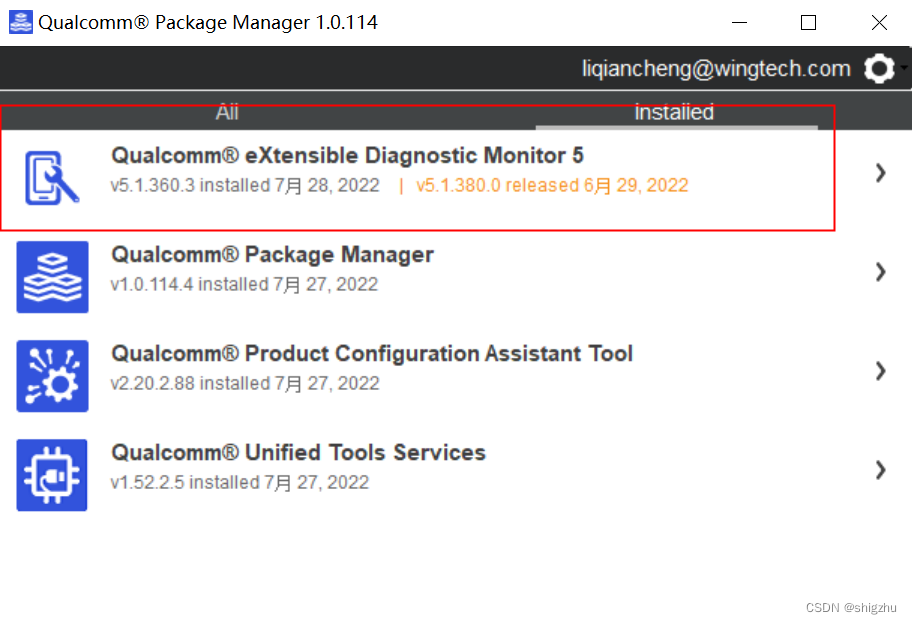
Task: Select the Qualcomm Package Manager list title
Action: [272, 255]
